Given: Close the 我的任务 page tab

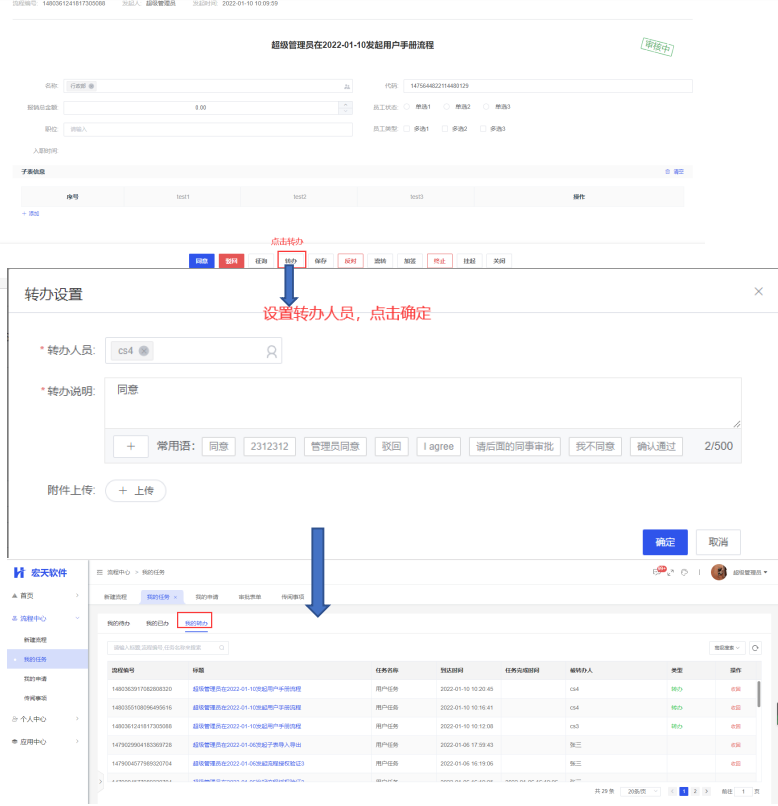Looking at the screenshot, I should pos(175,597).
